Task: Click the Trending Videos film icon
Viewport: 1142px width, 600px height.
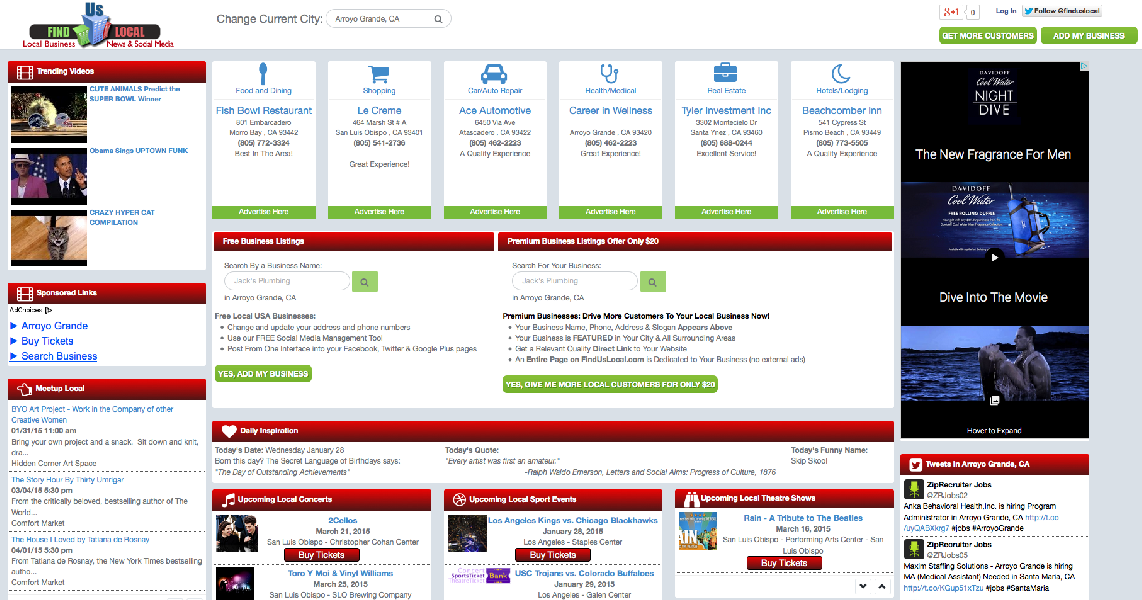Action: coord(25,72)
